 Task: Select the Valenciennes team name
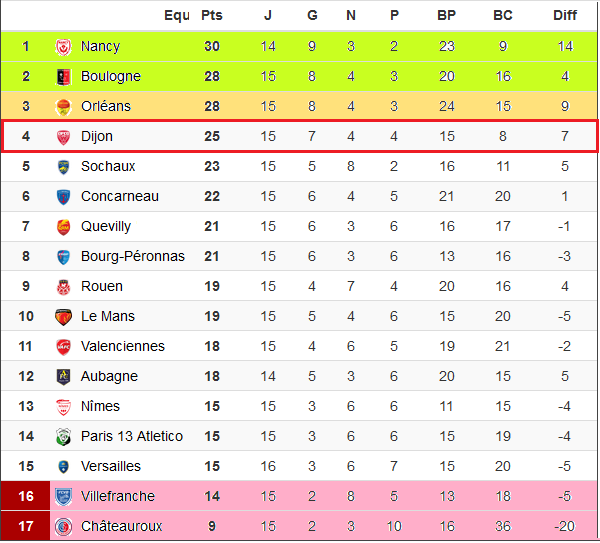click(122, 347)
